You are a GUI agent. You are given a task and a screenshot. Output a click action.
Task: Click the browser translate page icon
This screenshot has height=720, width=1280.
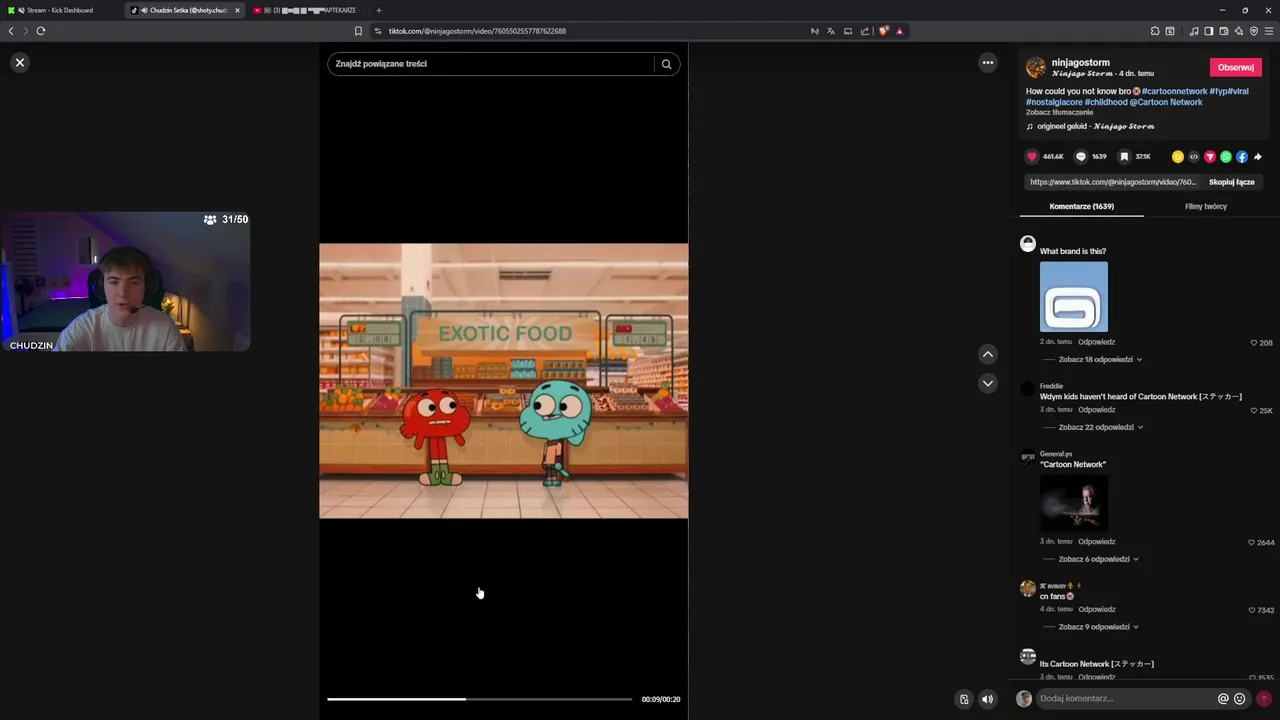pos(830,31)
